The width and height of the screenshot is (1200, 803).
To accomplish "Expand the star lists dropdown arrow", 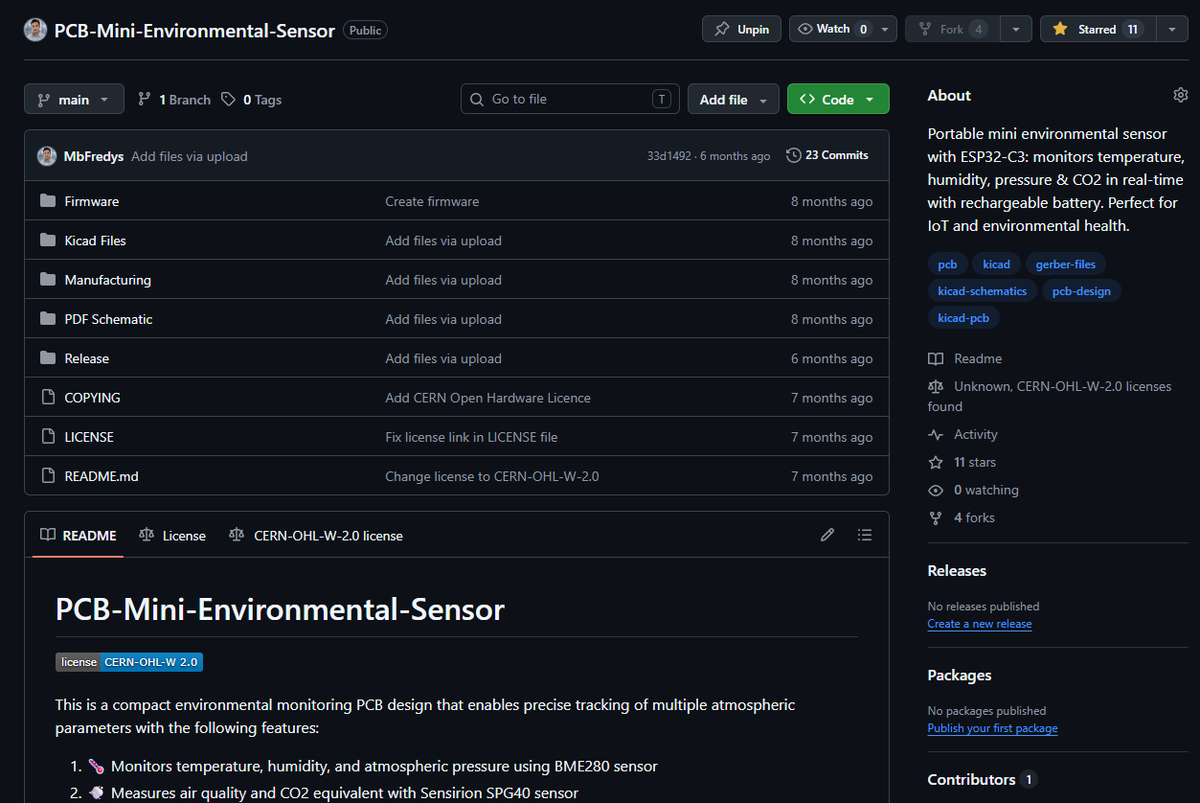I will coord(1172,29).
